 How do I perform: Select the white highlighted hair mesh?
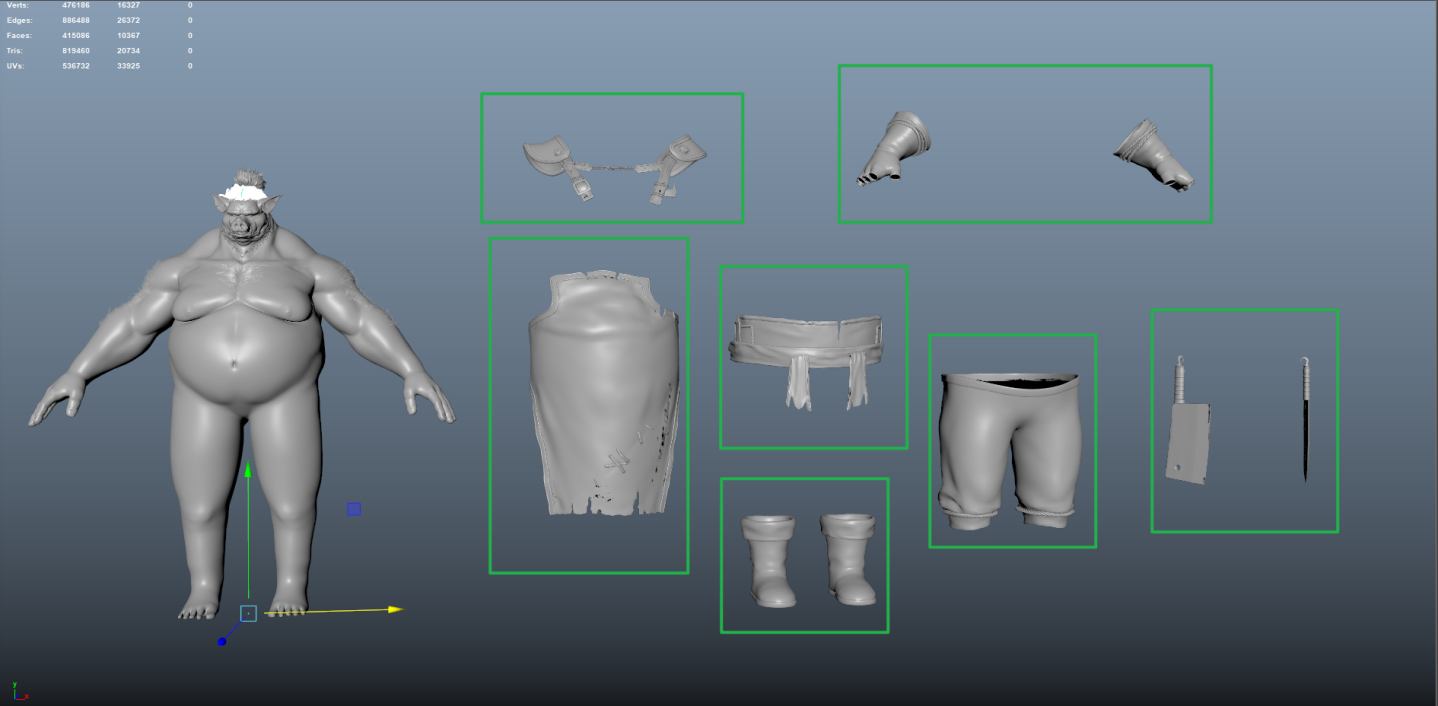click(243, 192)
